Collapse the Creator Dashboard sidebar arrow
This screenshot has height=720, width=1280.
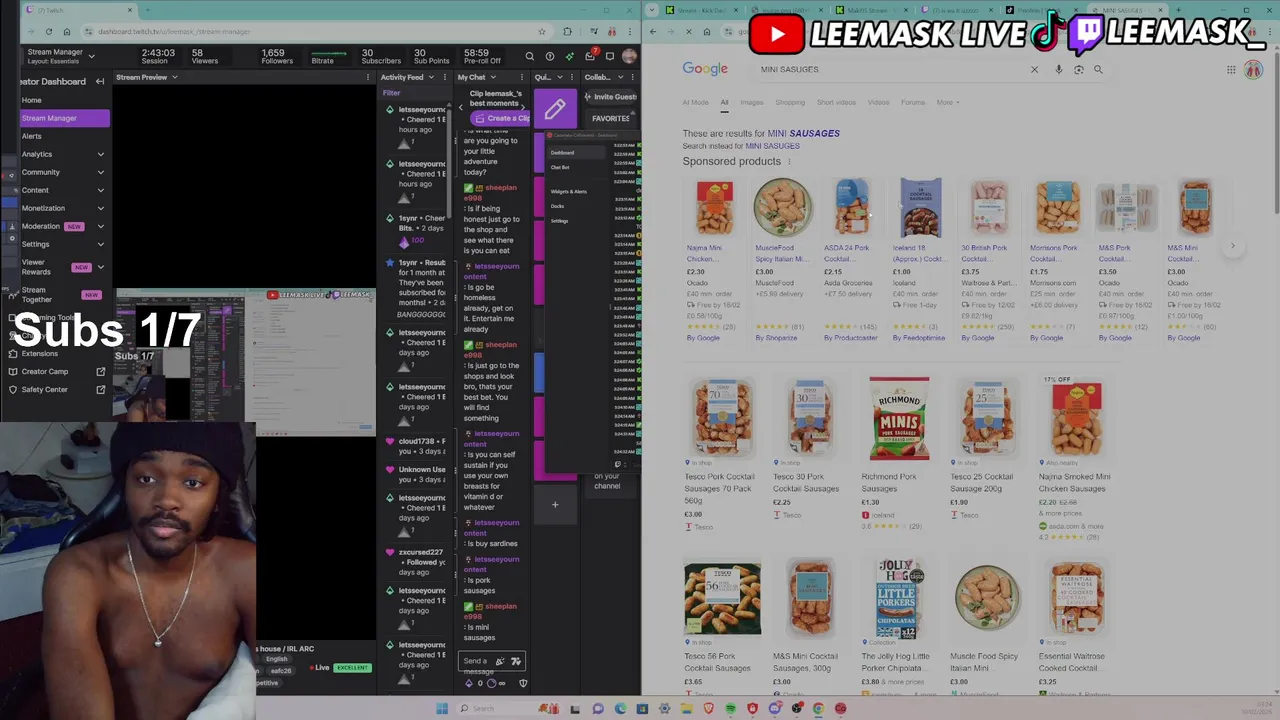[x=100, y=81]
